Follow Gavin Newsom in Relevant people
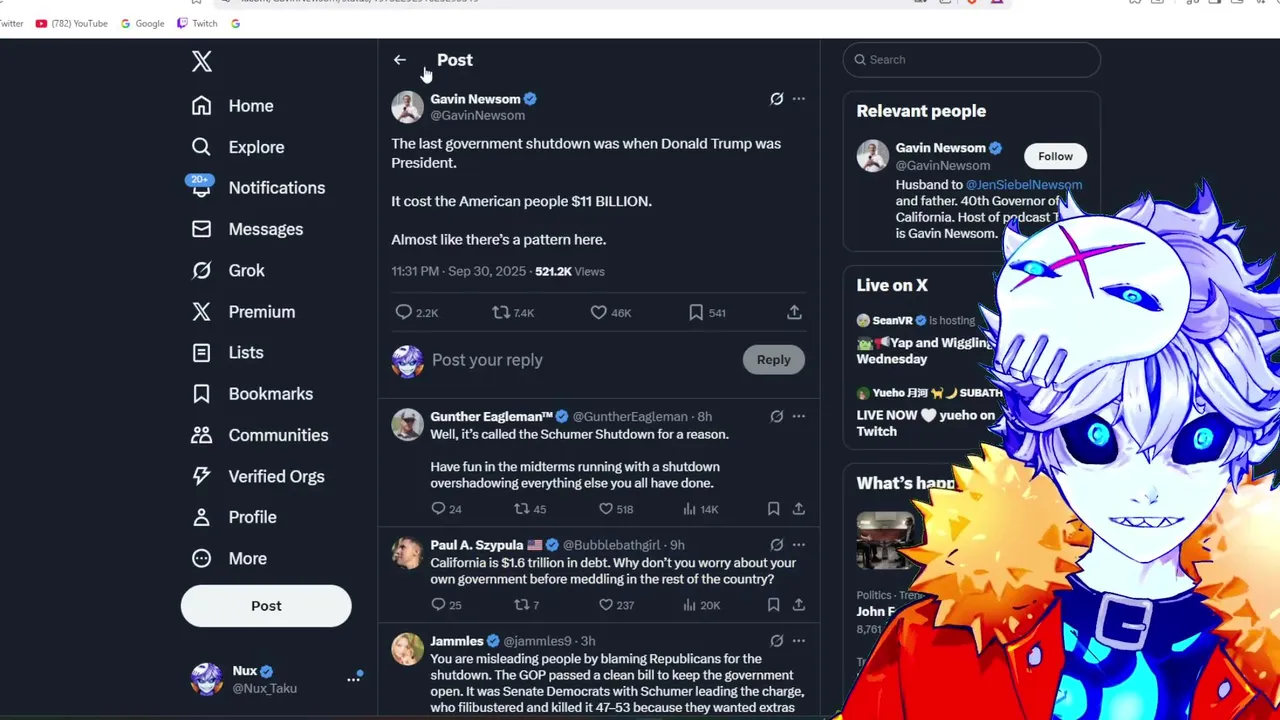 point(1055,156)
